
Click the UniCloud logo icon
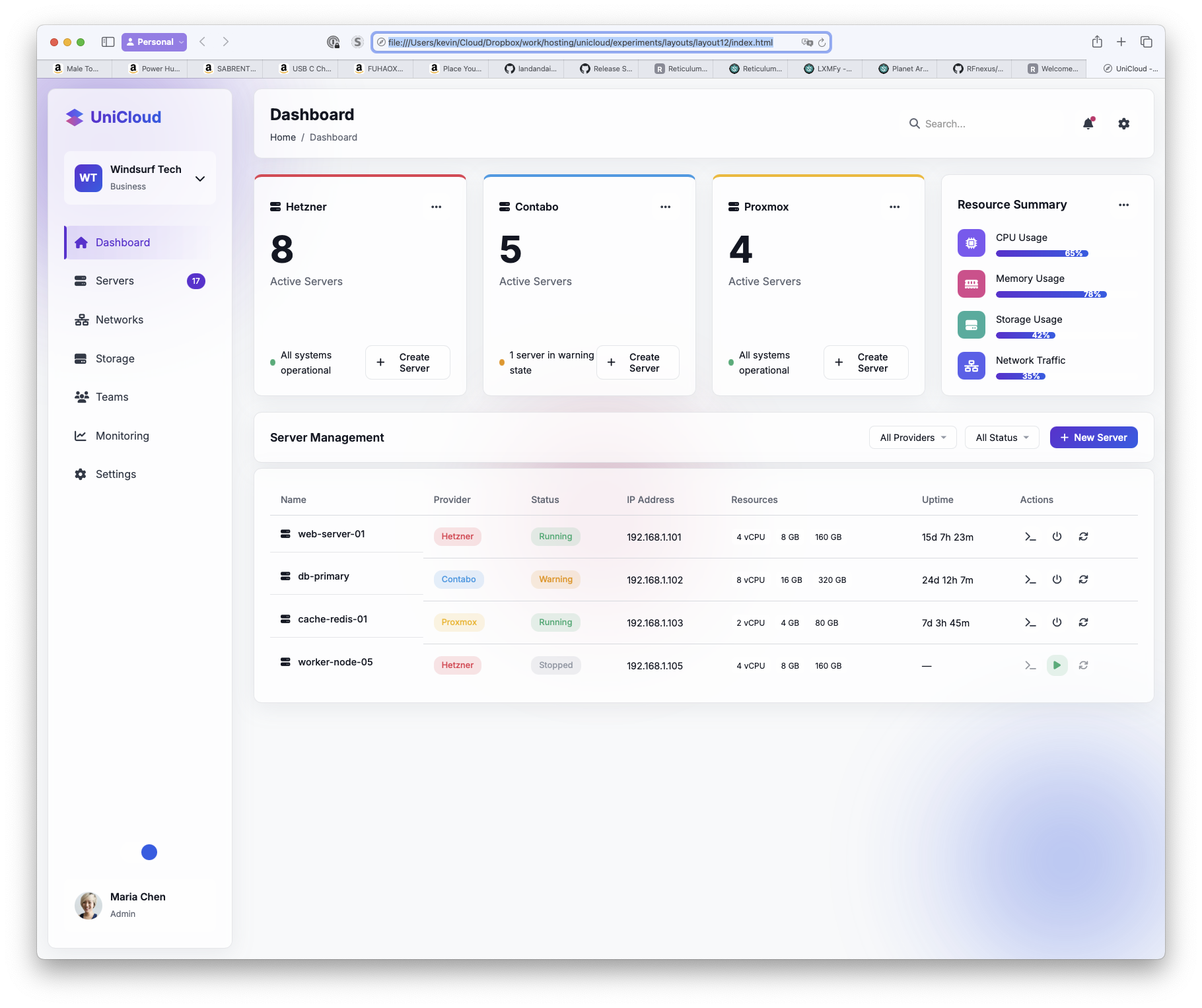tap(75, 118)
